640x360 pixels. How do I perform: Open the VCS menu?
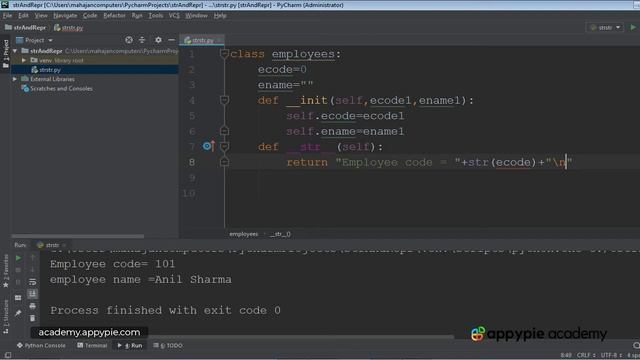174,16
